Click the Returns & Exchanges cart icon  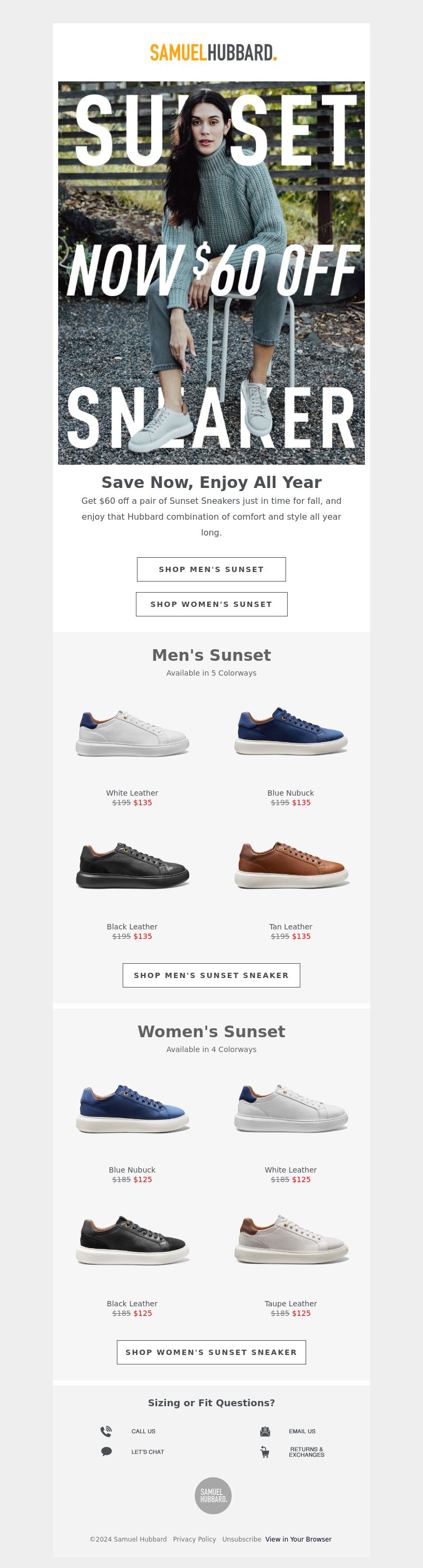(265, 1452)
